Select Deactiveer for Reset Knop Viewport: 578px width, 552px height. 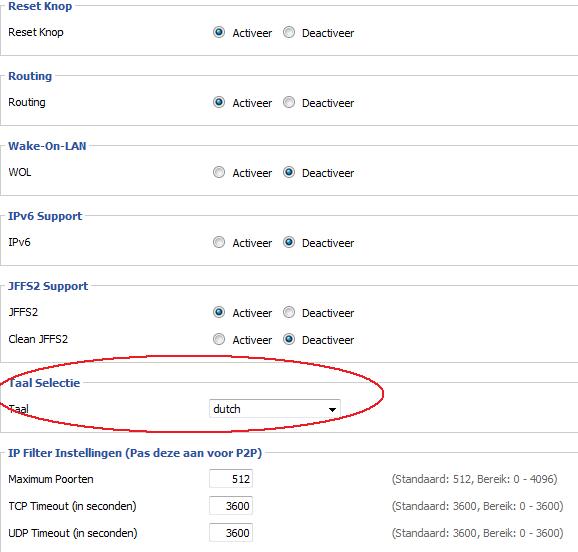point(289,32)
